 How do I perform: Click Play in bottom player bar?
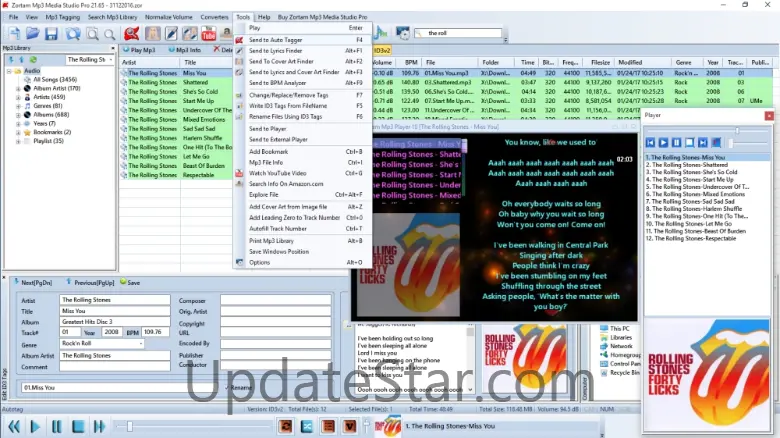[x=35, y=427]
